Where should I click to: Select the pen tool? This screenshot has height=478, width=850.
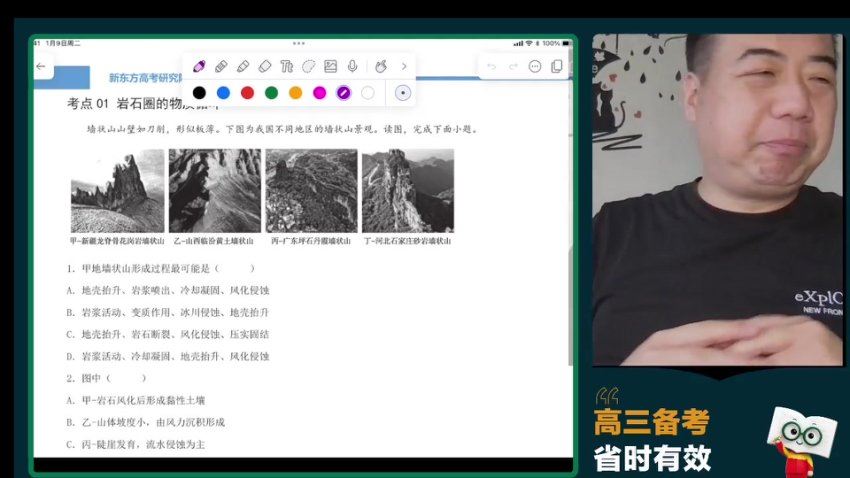(199, 67)
